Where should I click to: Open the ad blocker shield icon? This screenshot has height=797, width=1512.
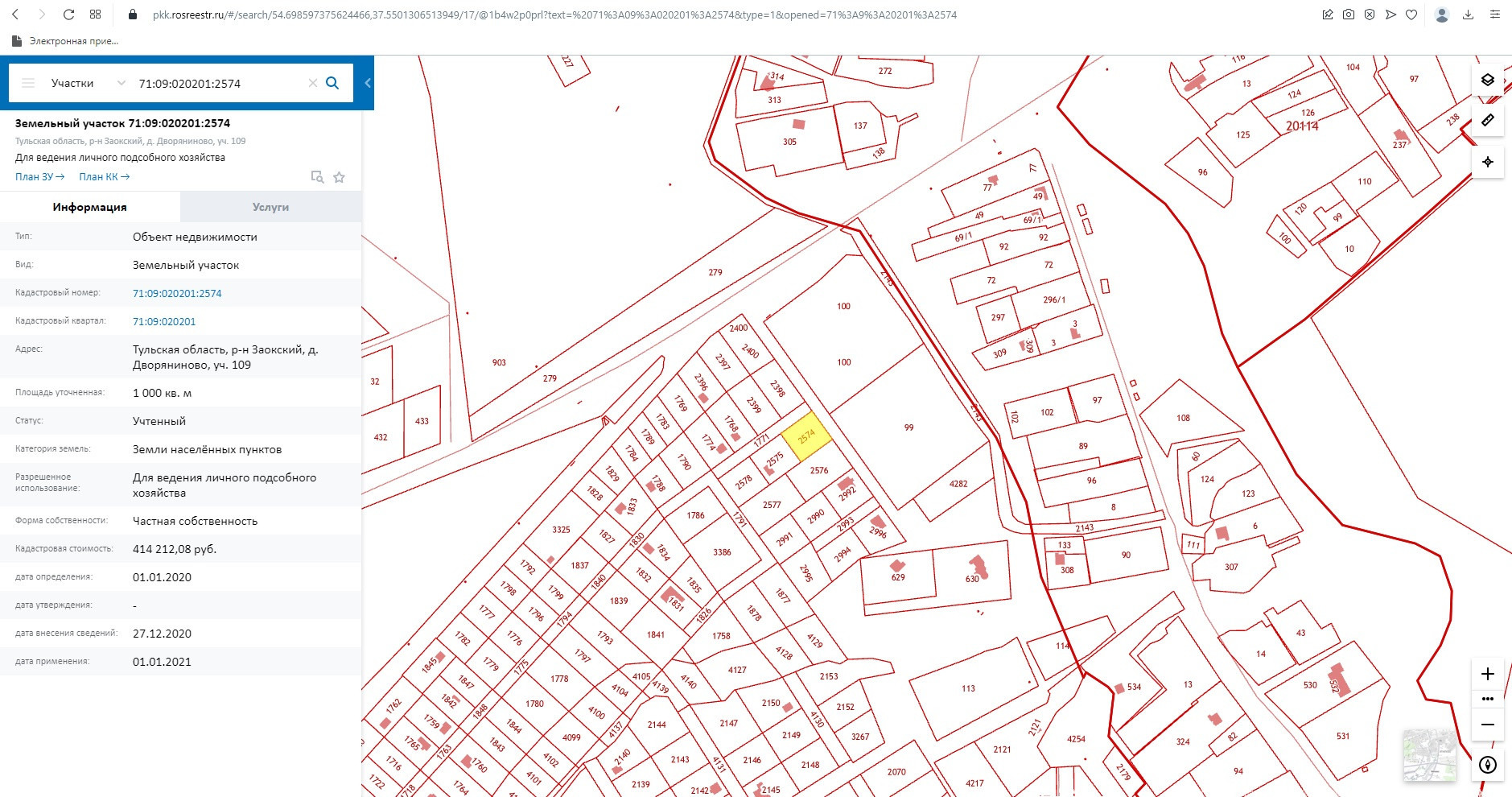(x=1370, y=14)
